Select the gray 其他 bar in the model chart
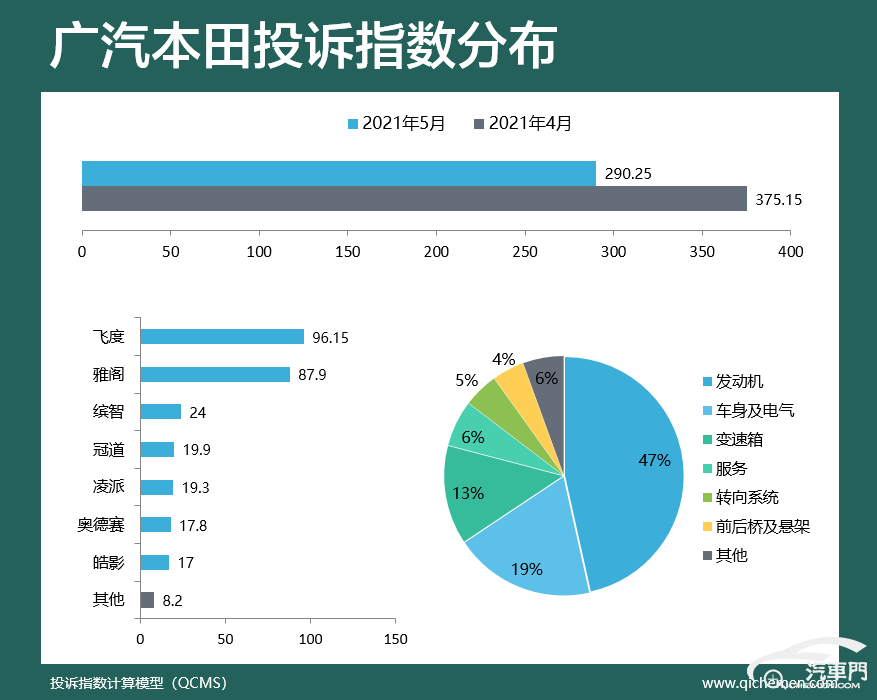 pos(148,600)
